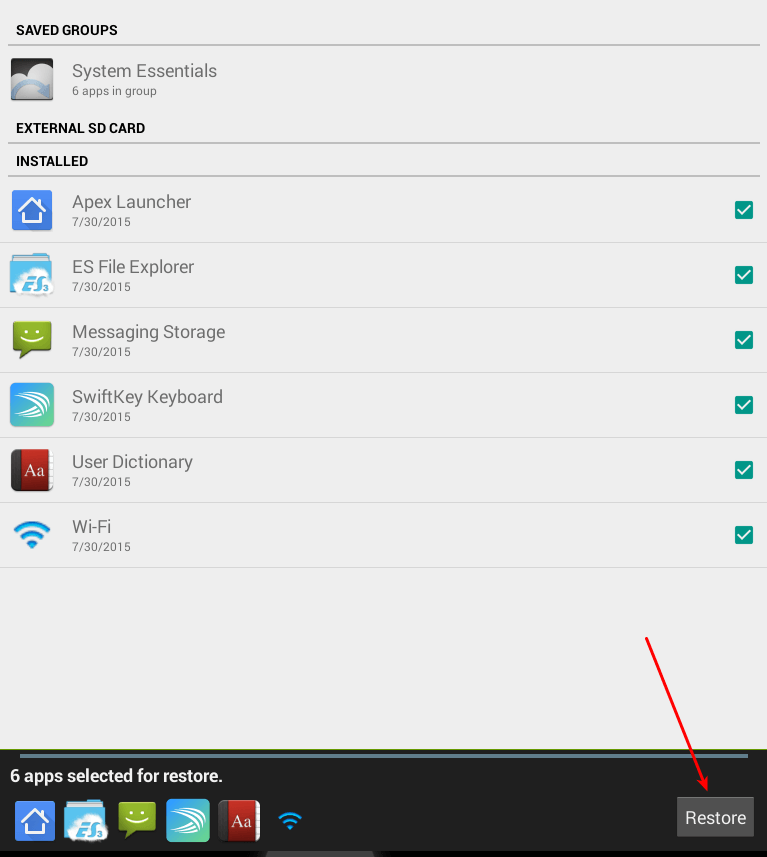The image size is (767, 857).
Task: Uncheck the Apex Launcher checkbox
Action: pos(743,210)
